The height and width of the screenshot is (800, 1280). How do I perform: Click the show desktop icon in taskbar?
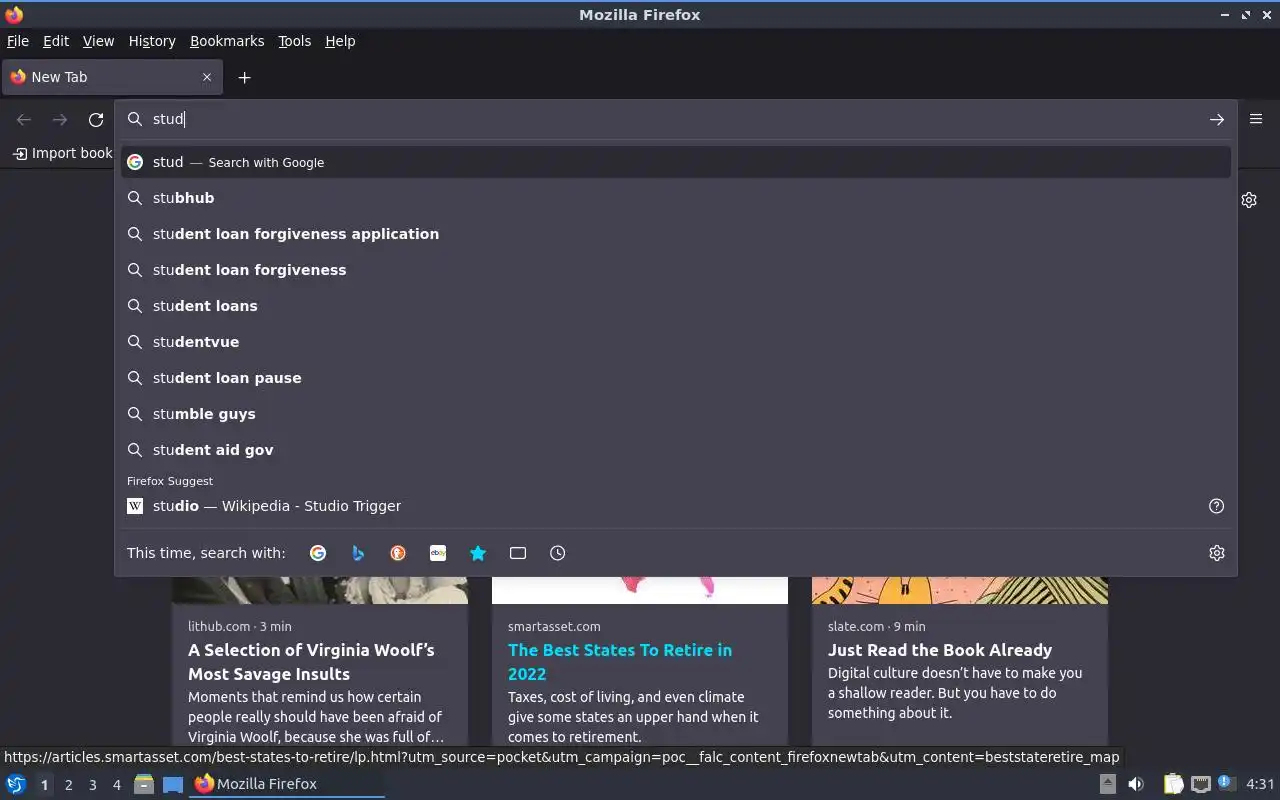[173, 784]
